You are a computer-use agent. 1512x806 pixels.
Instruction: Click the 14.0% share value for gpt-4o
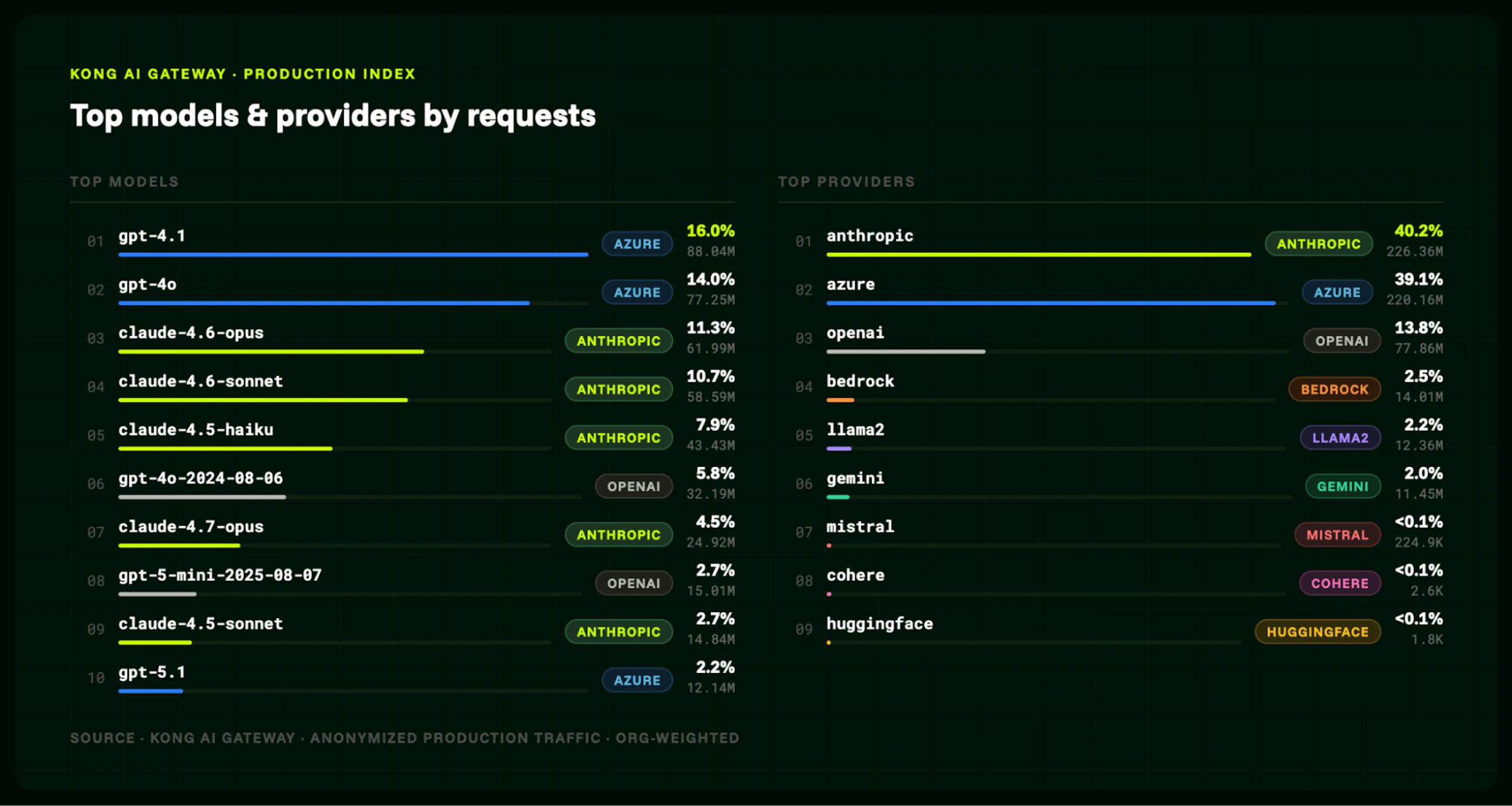point(711,279)
